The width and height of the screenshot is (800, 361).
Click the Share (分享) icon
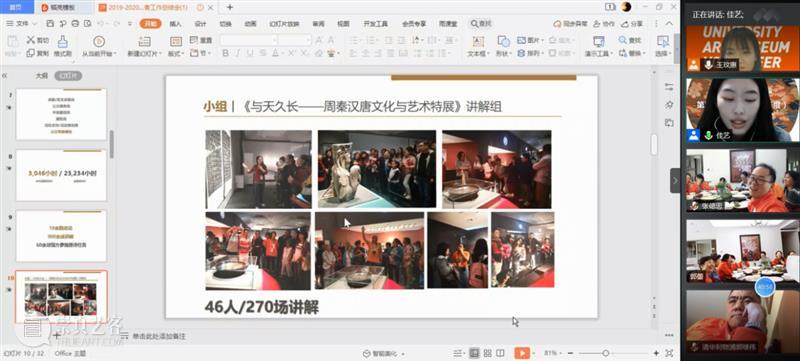[625, 23]
